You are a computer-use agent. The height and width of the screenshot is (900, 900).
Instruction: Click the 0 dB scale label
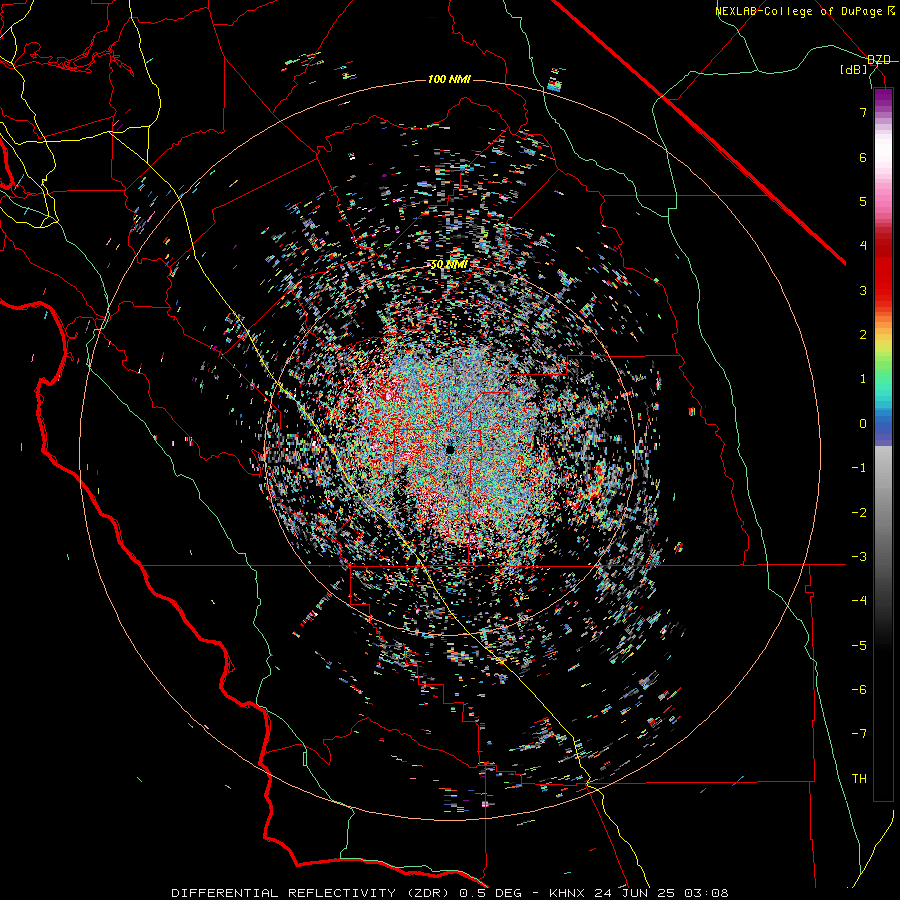pyautogui.click(x=863, y=424)
